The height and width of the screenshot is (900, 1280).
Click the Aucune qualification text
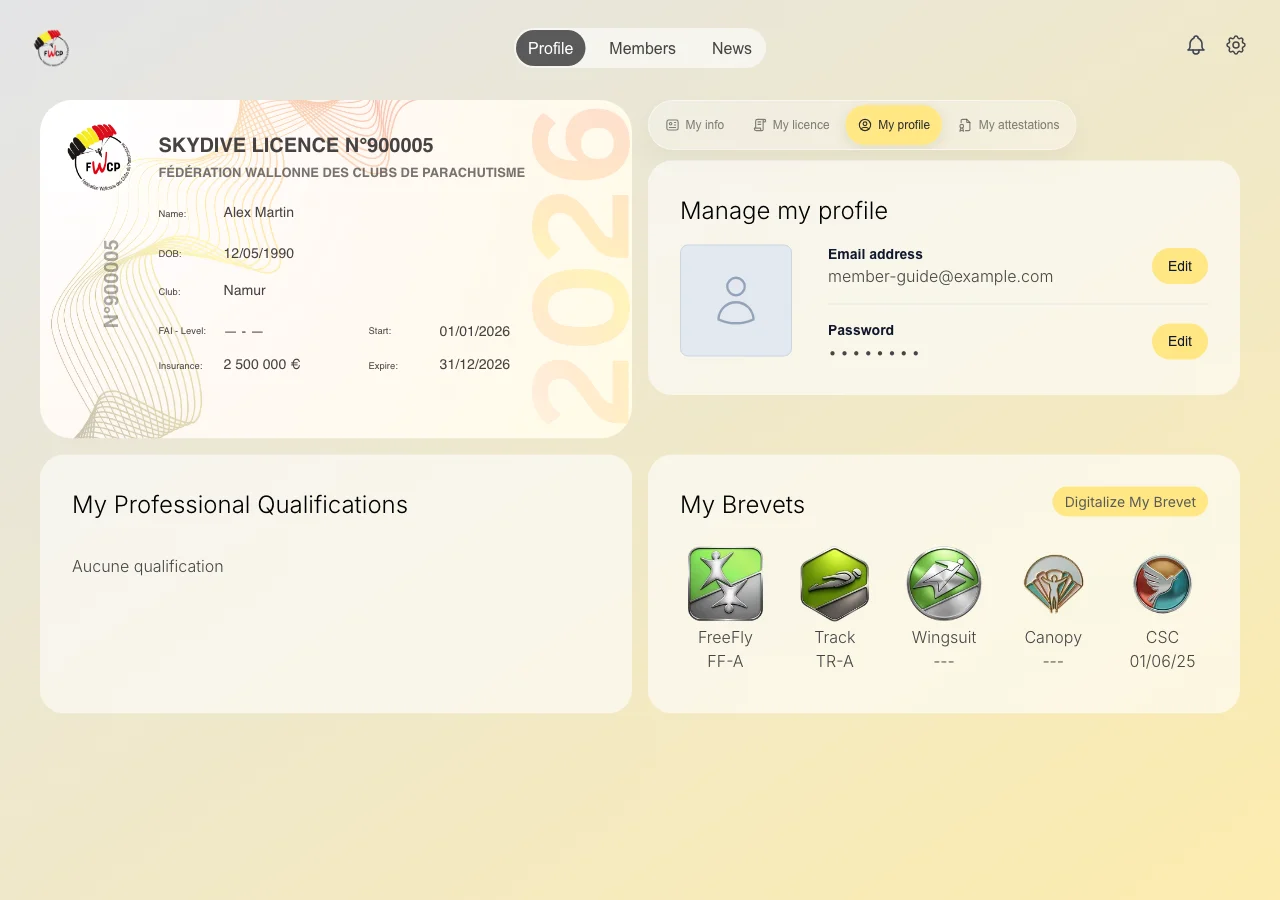tap(148, 566)
